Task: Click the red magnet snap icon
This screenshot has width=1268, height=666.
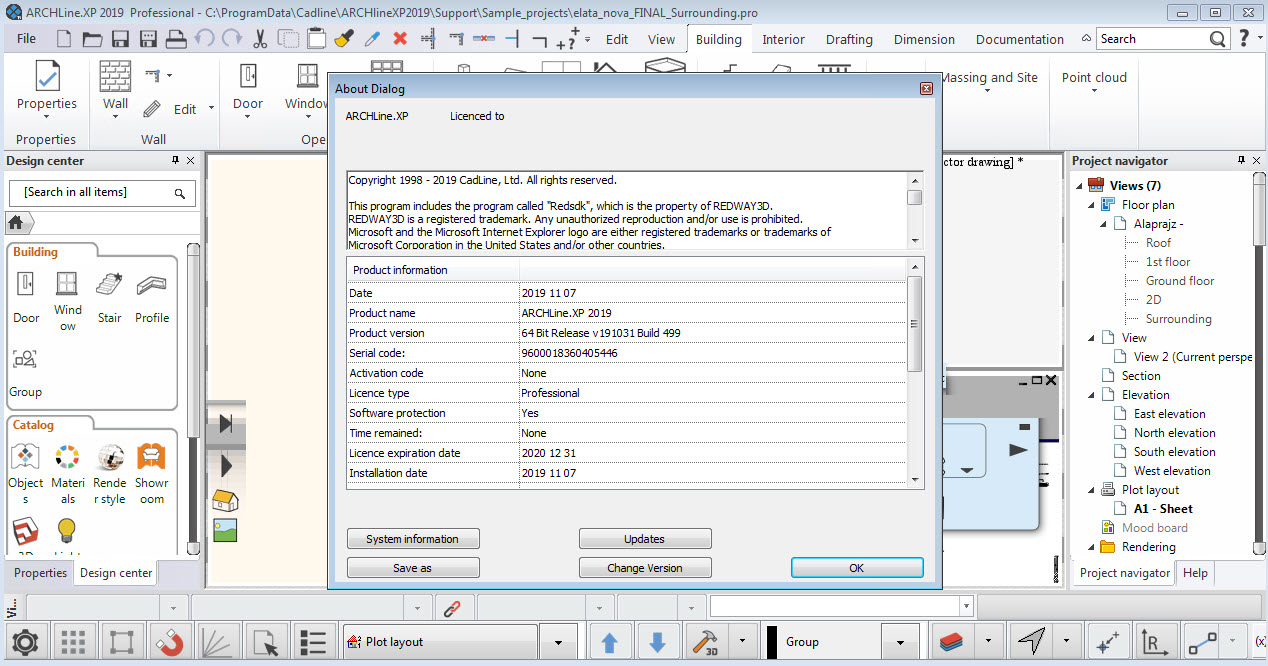Action: pyautogui.click(x=172, y=642)
